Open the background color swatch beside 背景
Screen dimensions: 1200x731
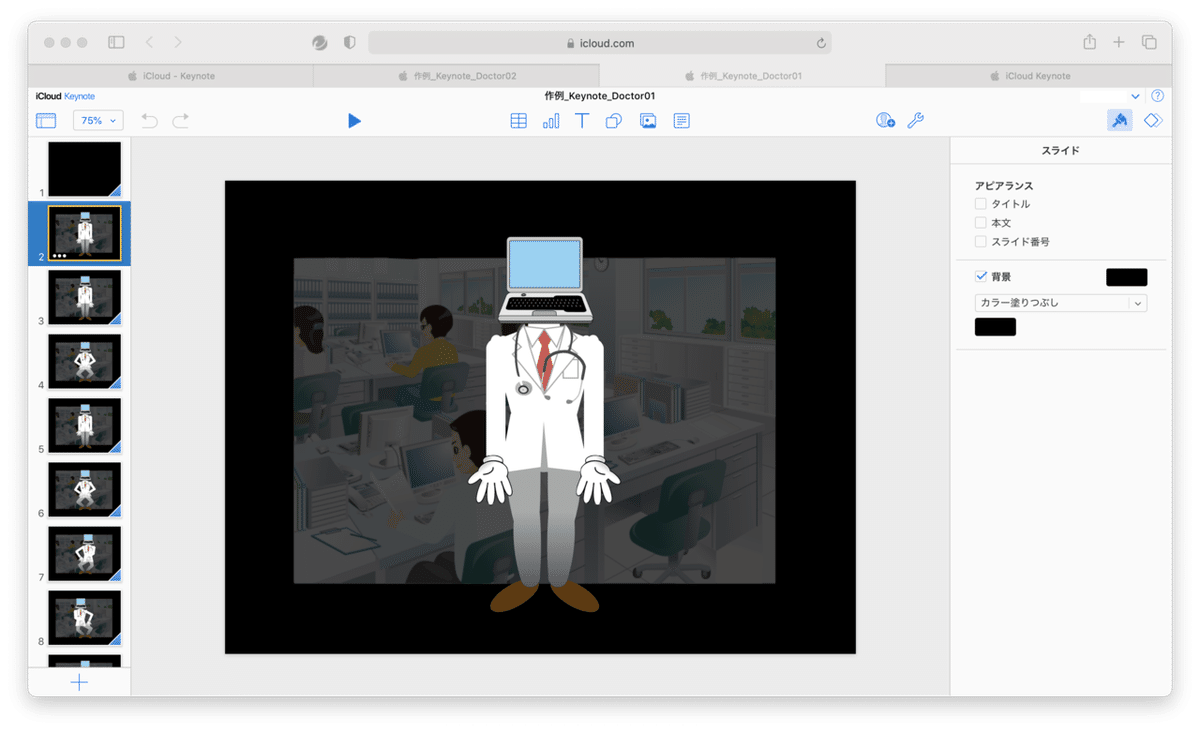pos(1126,277)
